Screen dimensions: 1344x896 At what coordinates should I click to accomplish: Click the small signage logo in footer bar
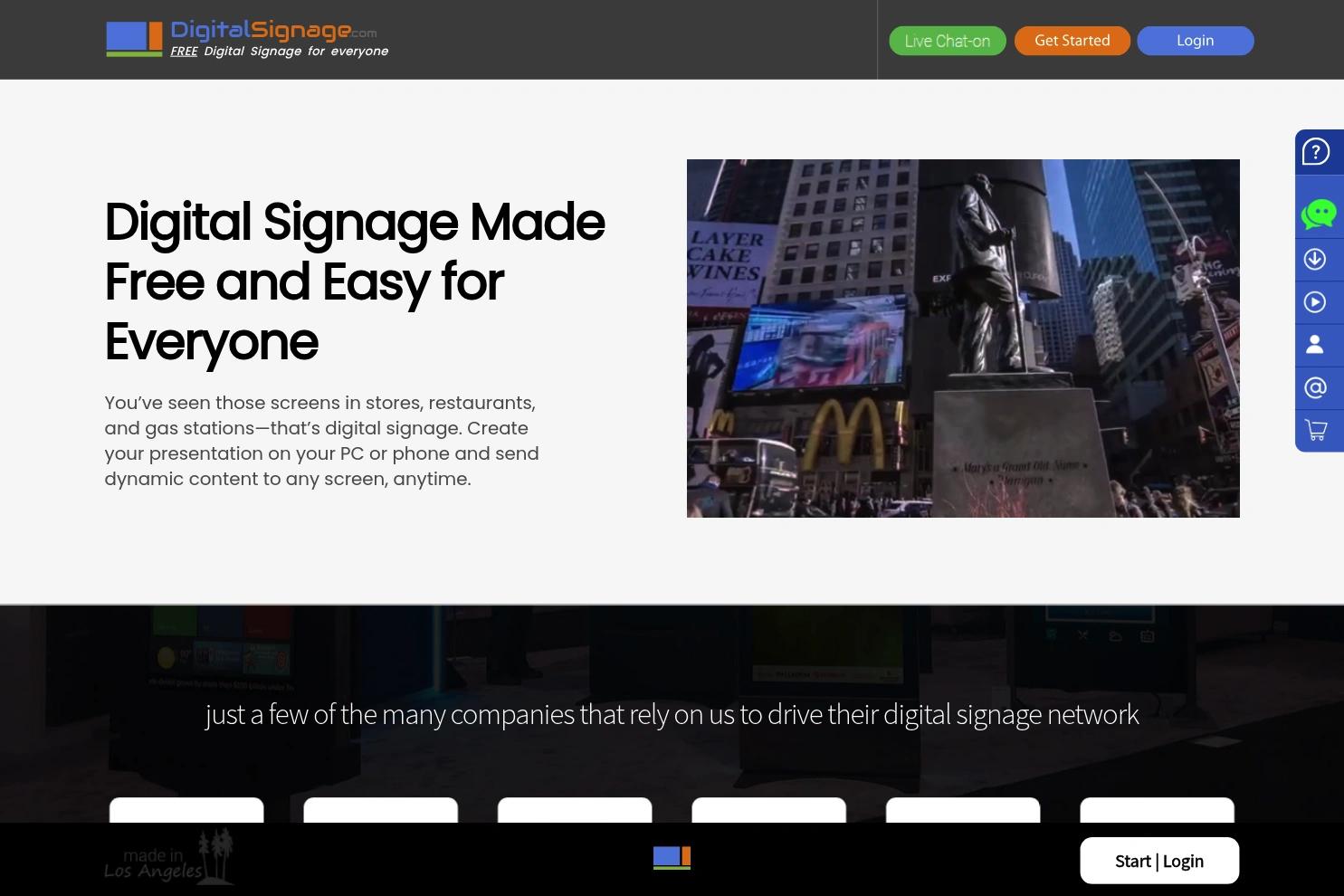coord(672,858)
